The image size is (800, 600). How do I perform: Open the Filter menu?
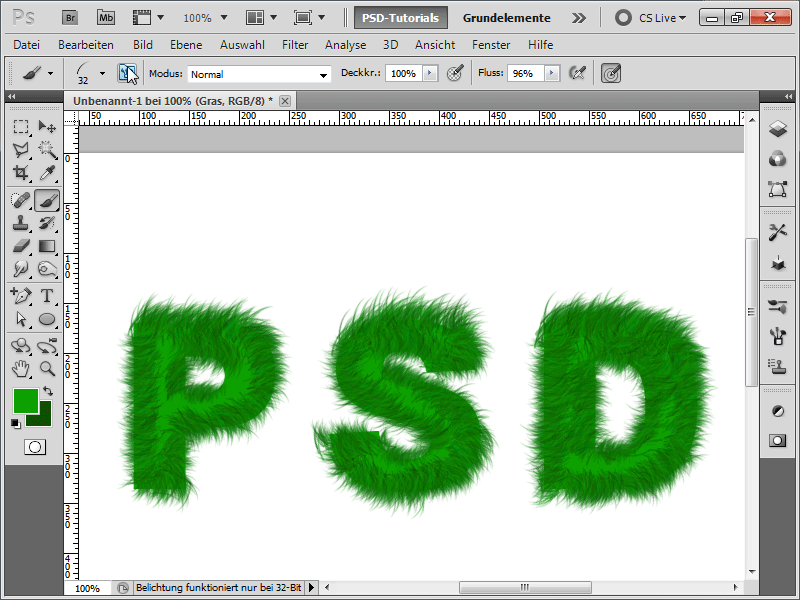tap(295, 45)
